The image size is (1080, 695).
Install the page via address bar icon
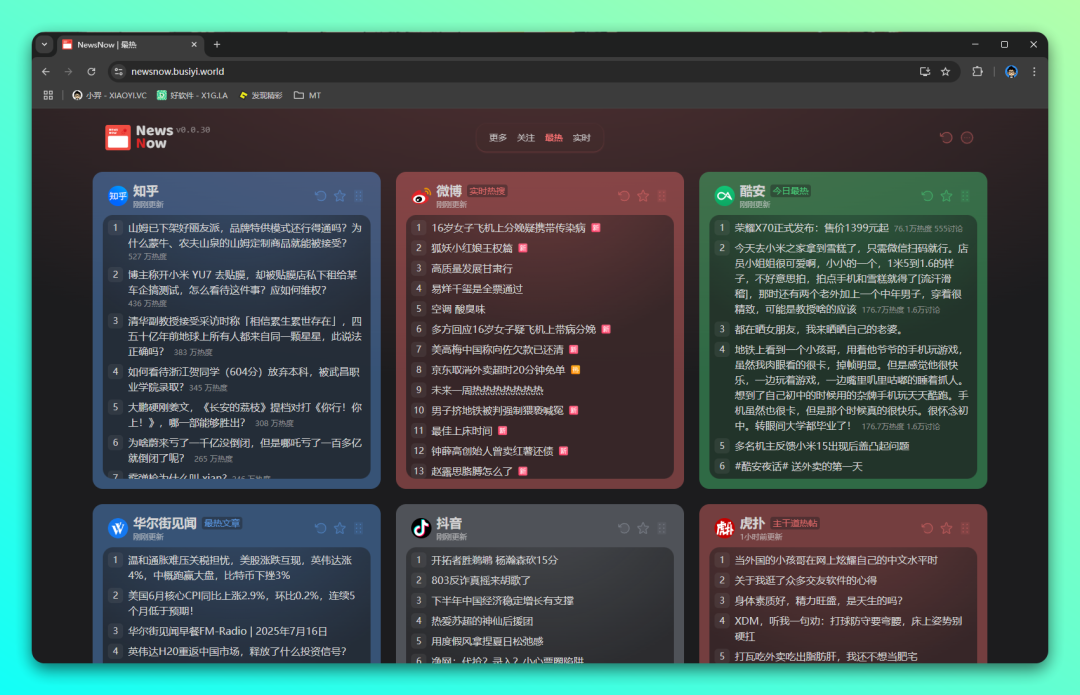point(924,72)
